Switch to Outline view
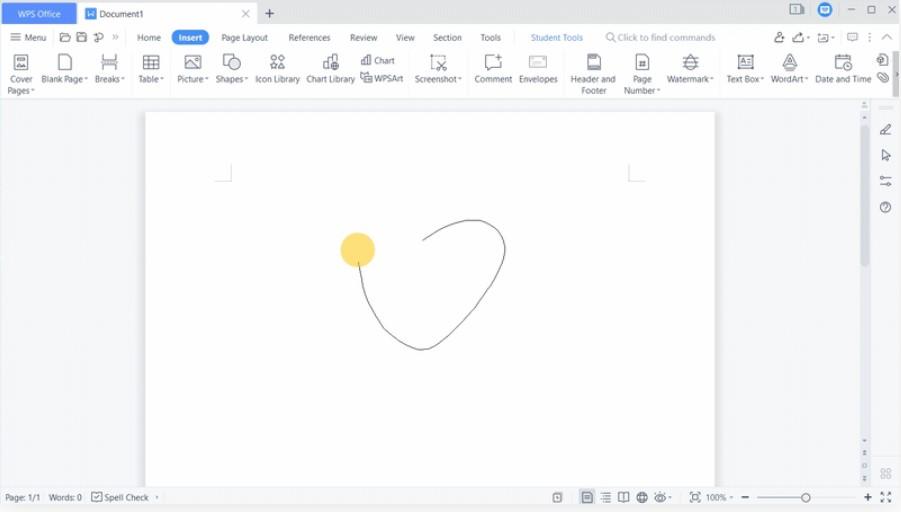The height and width of the screenshot is (512, 901). [x=606, y=497]
